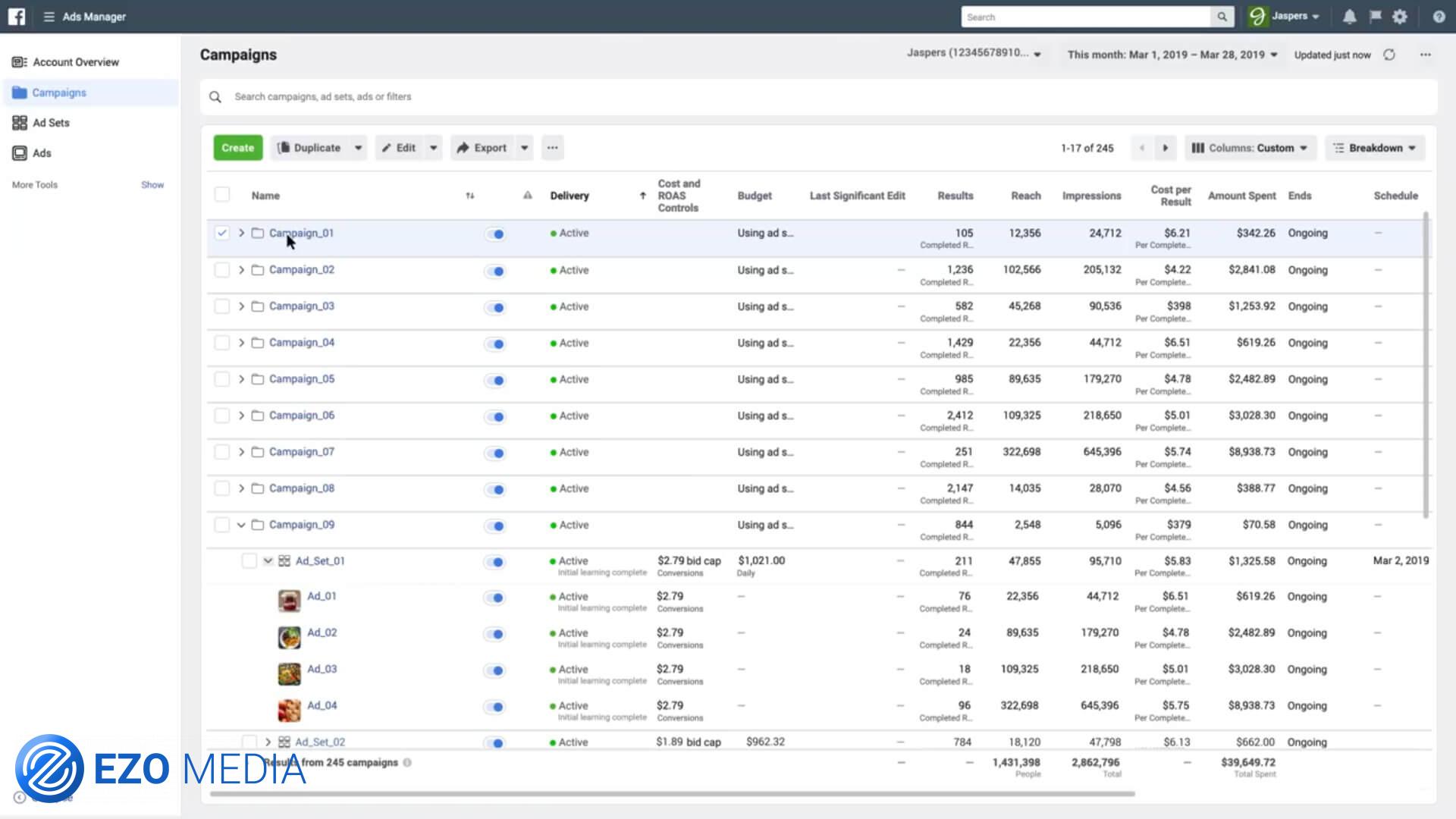The height and width of the screenshot is (819, 1456).
Task: Open the settings gear icon
Action: [x=1400, y=17]
